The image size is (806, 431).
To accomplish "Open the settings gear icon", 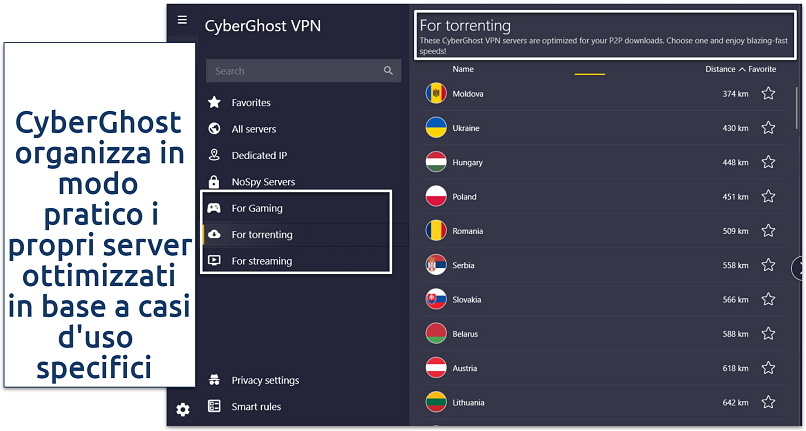I will click(x=182, y=409).
